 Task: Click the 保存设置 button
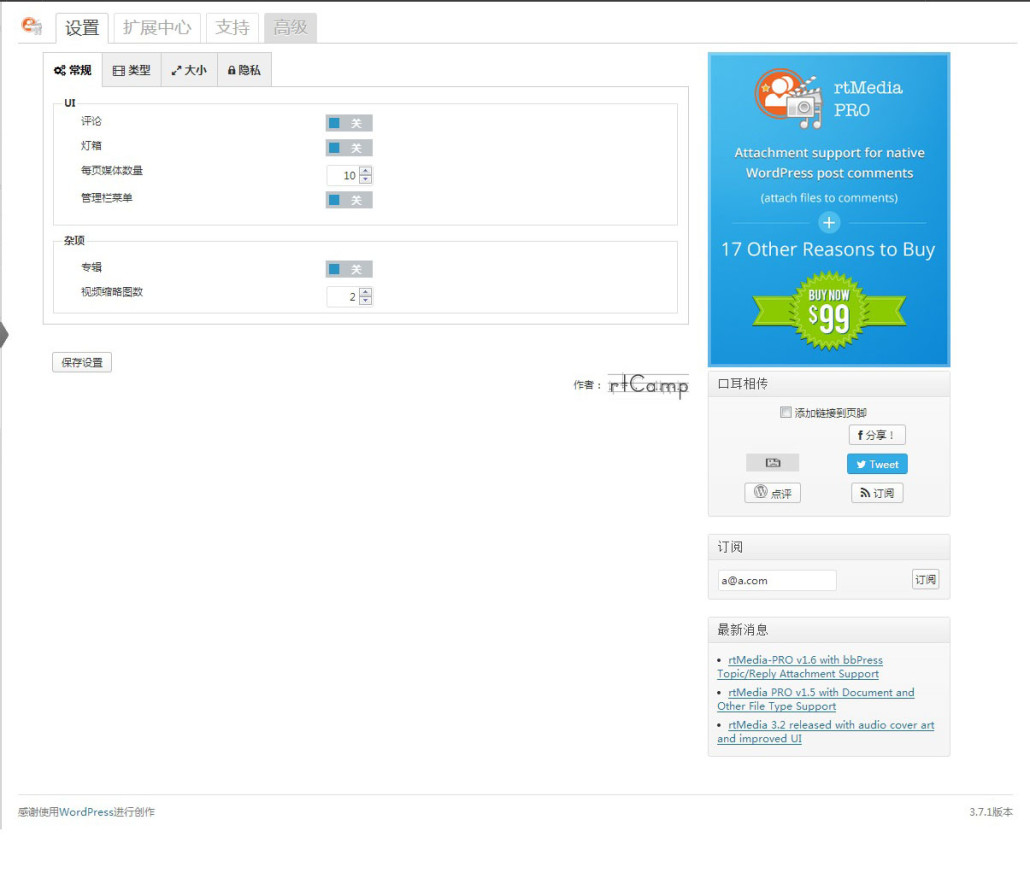82,362
